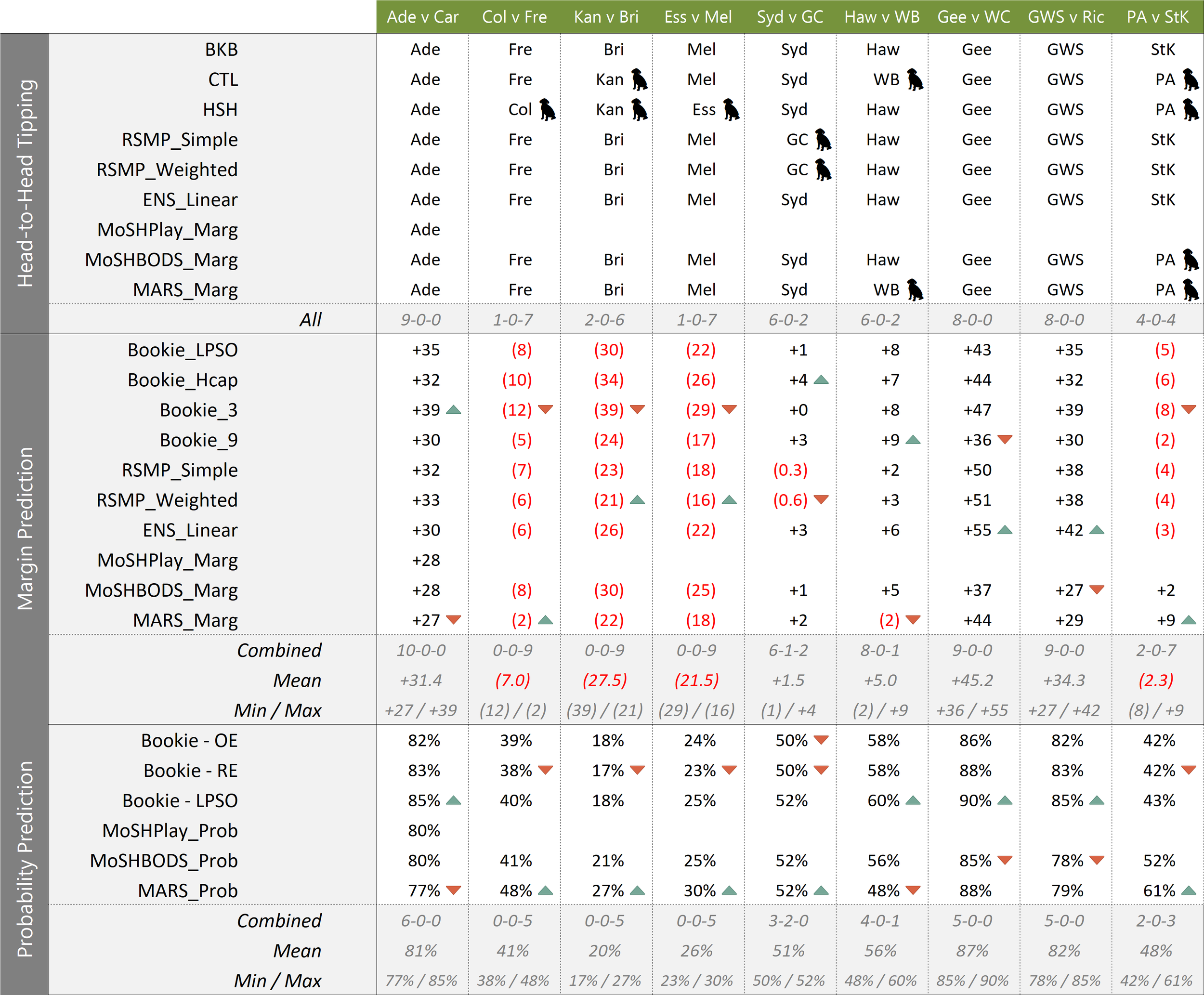Click the dog icon next to HSH's Col tip

pyautogui.click(x=547, y=109)
